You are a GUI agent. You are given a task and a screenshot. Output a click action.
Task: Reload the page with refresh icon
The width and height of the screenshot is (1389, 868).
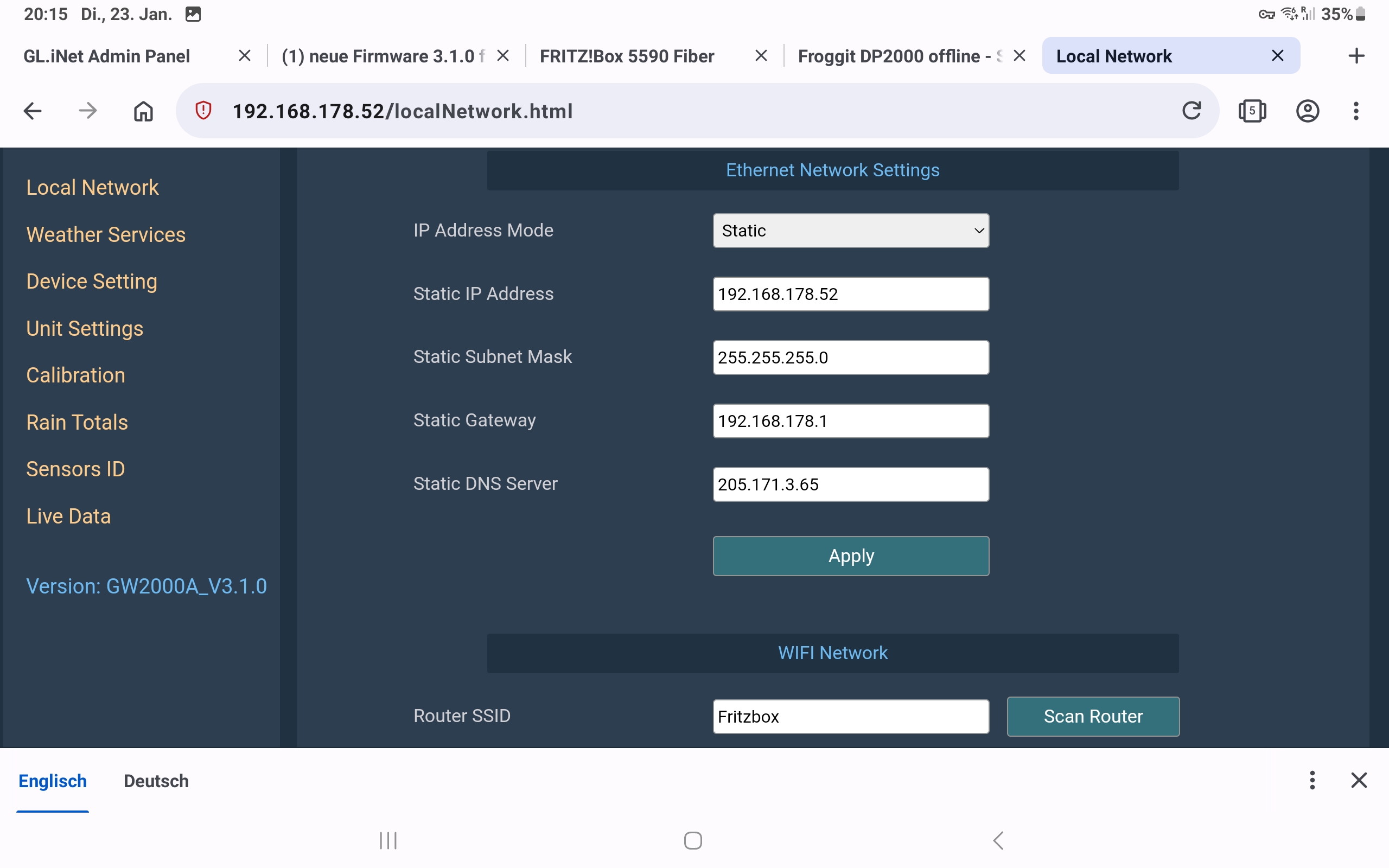point(1192,111)
